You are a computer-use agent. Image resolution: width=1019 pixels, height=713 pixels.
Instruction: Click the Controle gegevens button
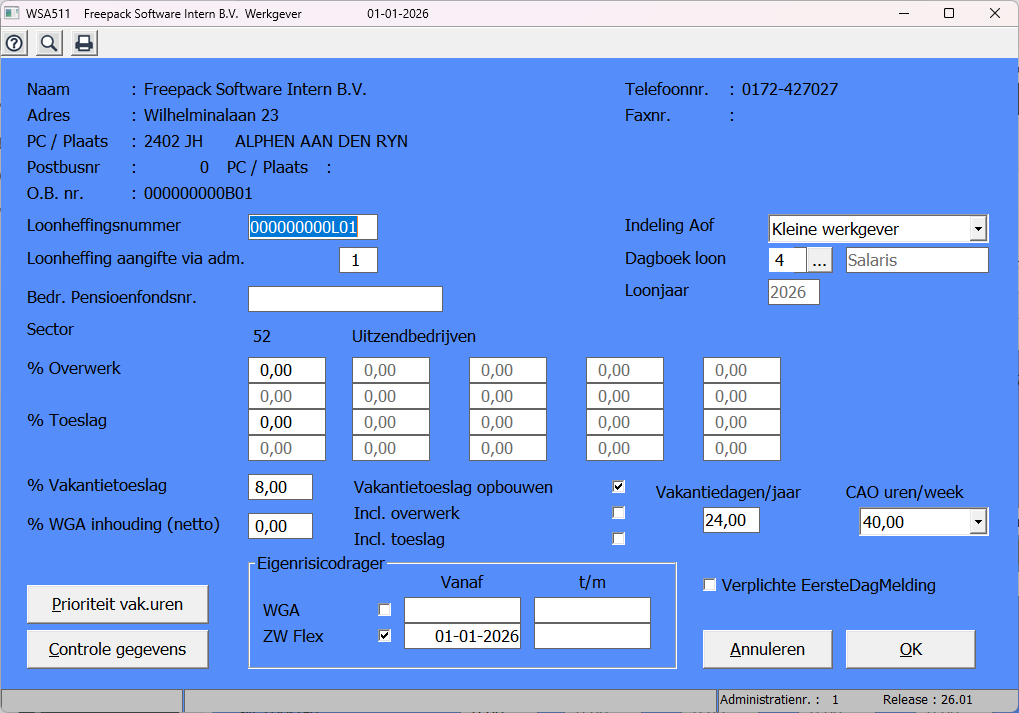pyautogui.click(x=117, y=649)
